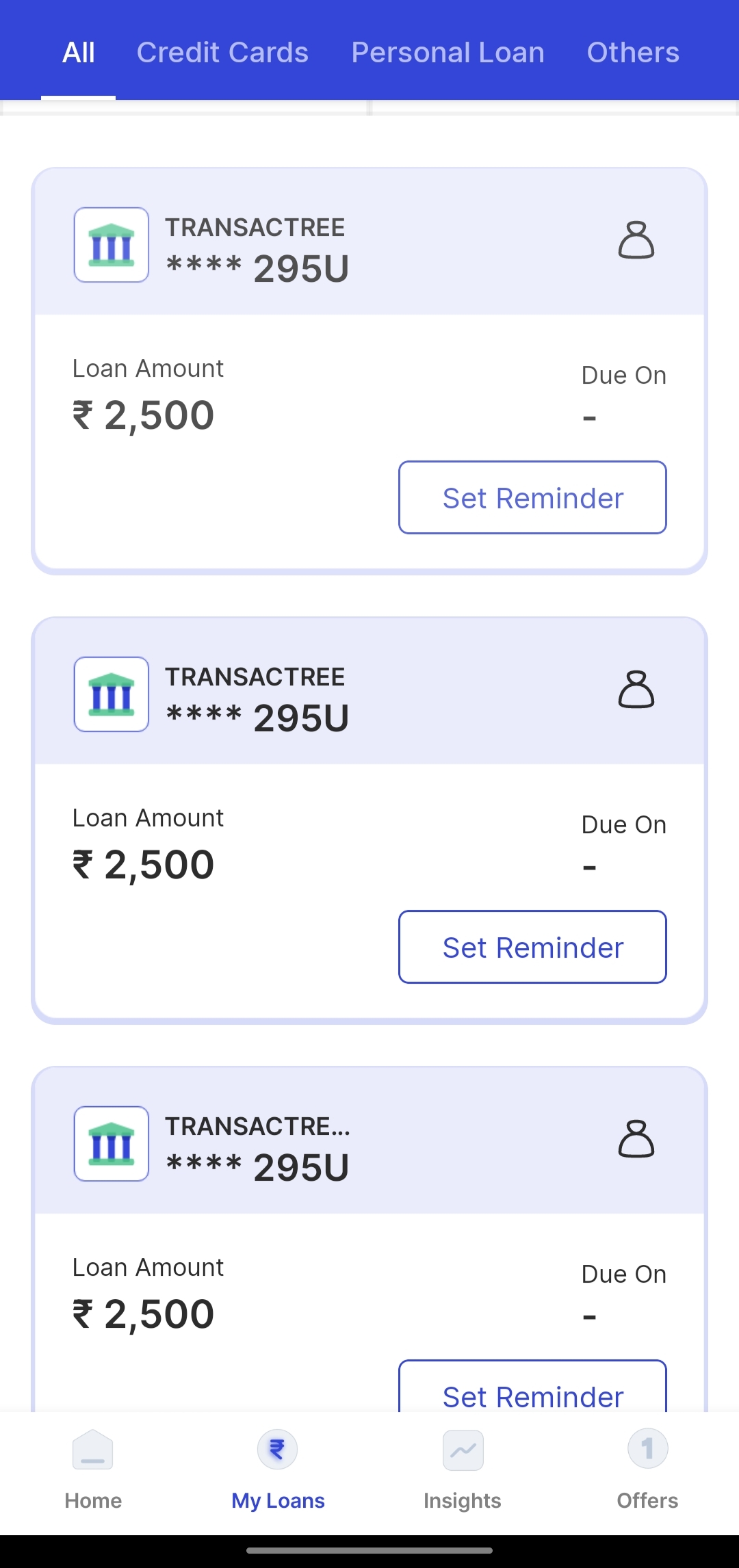Tap the second loan card's bank icon
Screen dimensions: 739x1568
pyautogui.click(x=112, y=694)
